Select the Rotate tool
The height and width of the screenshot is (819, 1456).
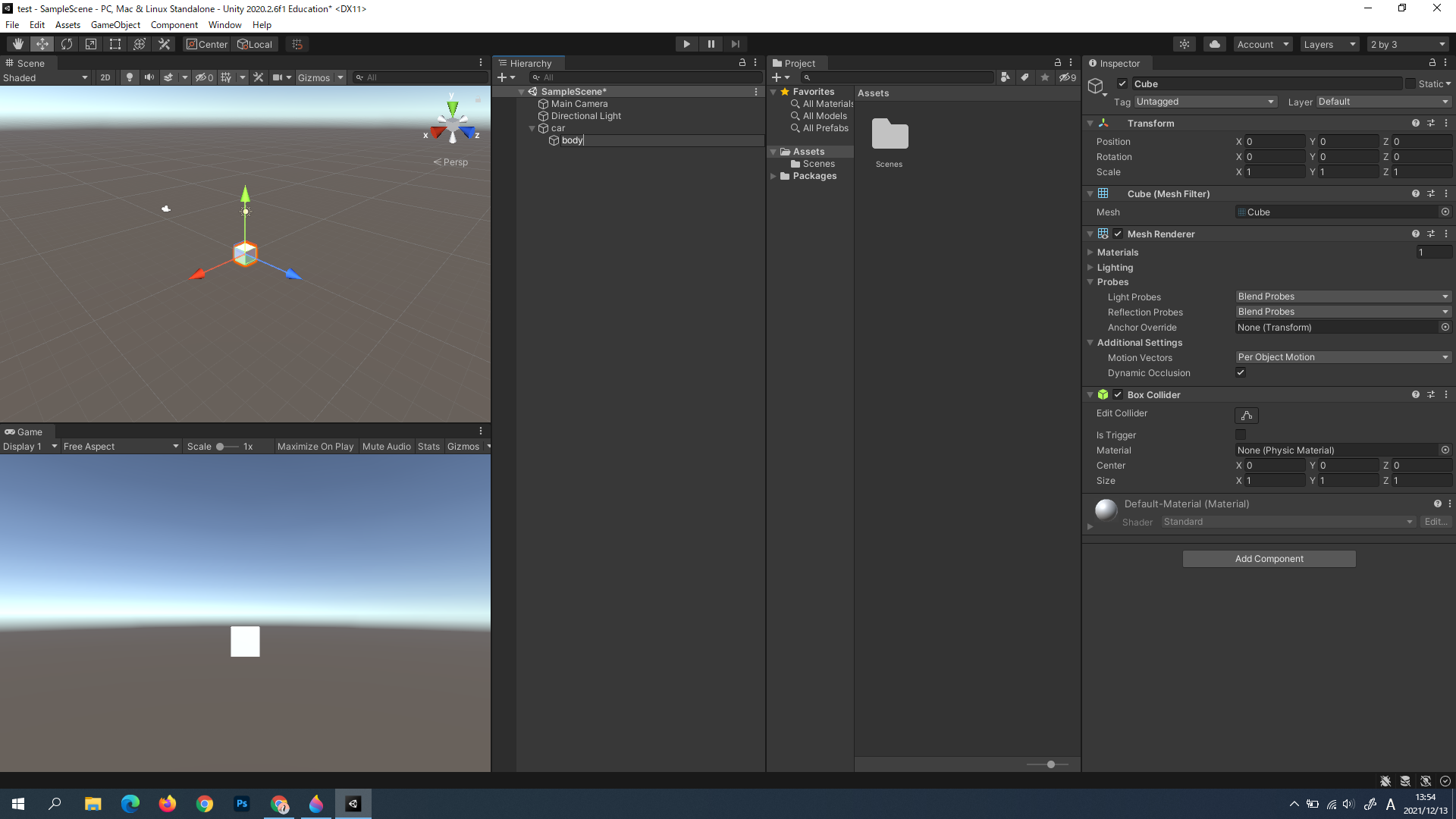click(67, 44)
